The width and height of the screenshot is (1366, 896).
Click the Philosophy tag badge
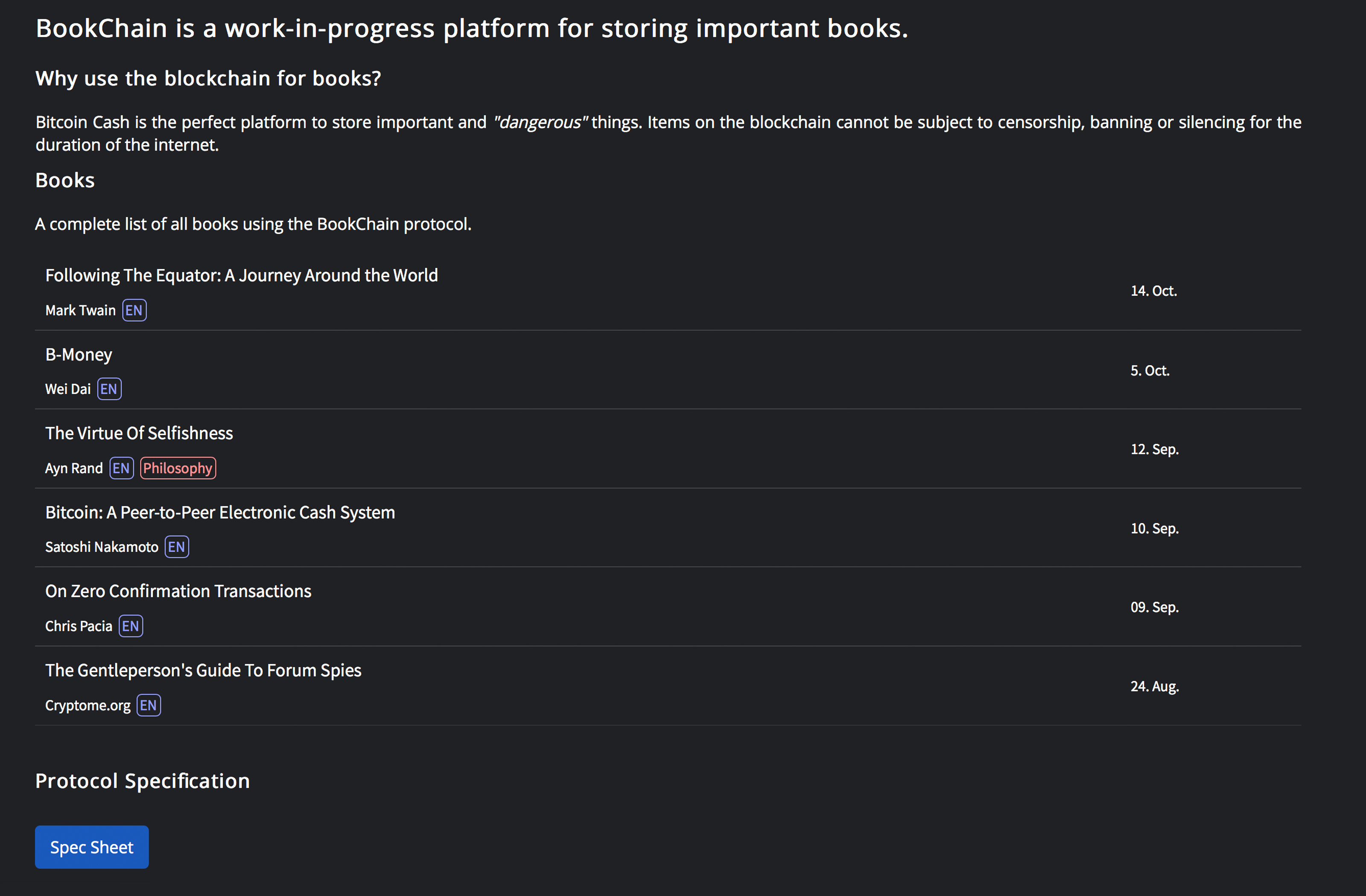[x=178, y=468]
